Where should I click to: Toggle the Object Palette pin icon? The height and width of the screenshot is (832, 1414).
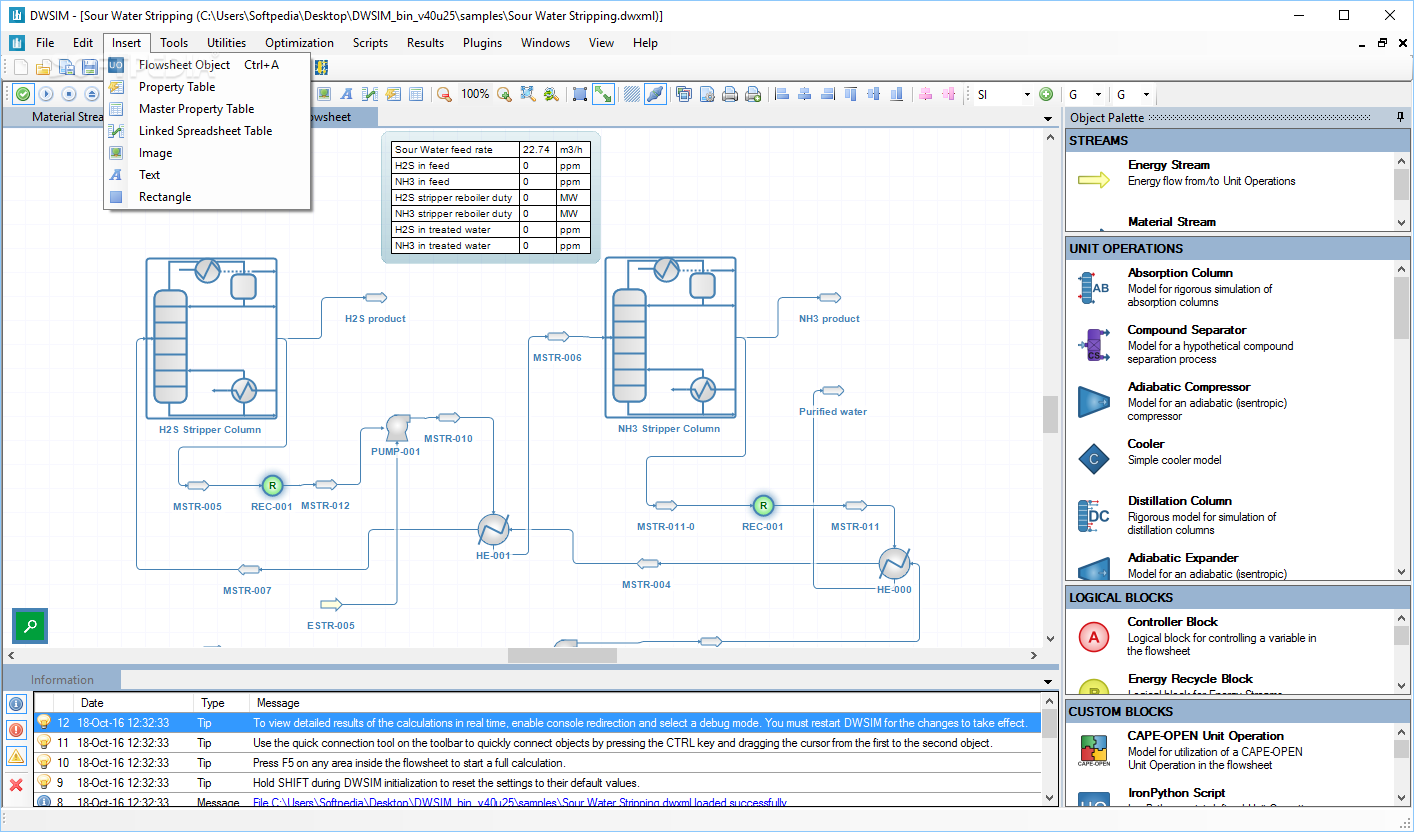point(1400,117)
